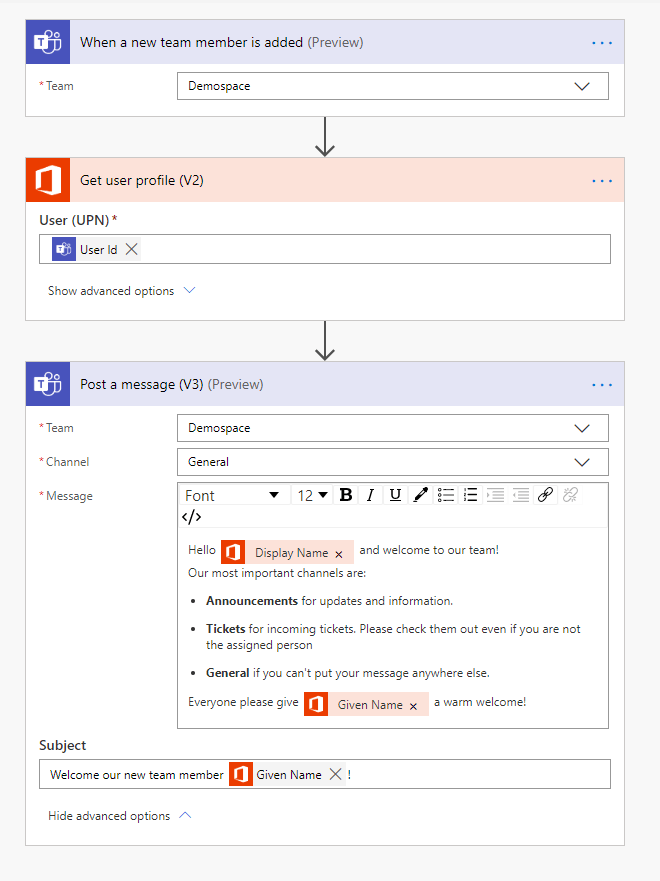Remove Display Name token from message

339,553
